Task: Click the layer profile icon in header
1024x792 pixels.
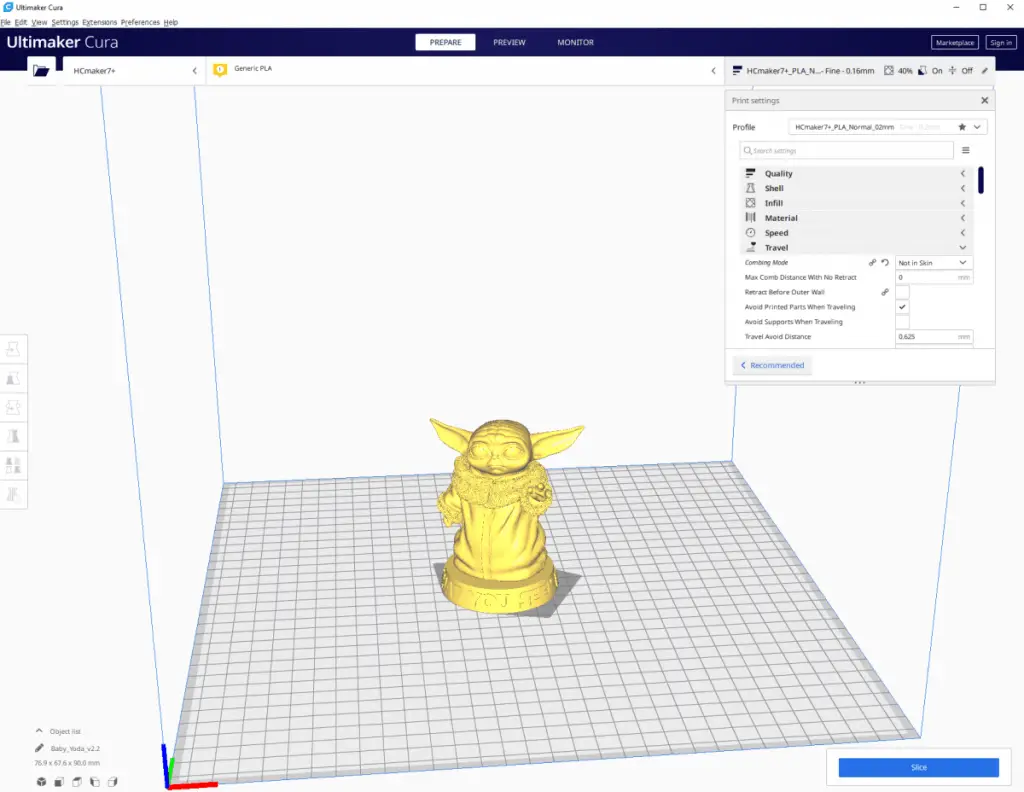Action: pos(737,71)
